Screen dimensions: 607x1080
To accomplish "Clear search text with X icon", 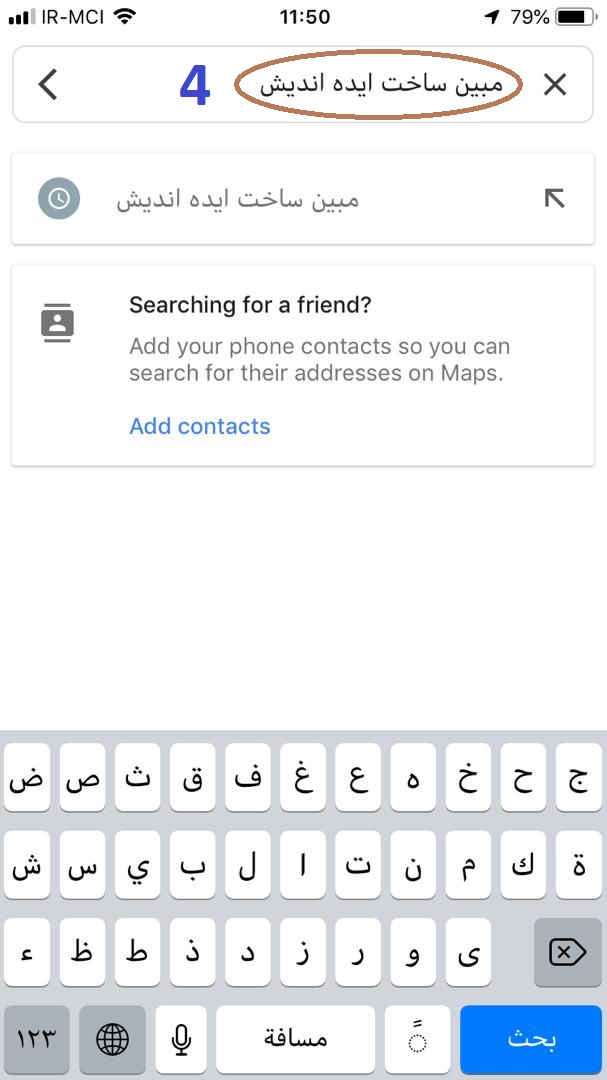I will (x=555, y=85).
